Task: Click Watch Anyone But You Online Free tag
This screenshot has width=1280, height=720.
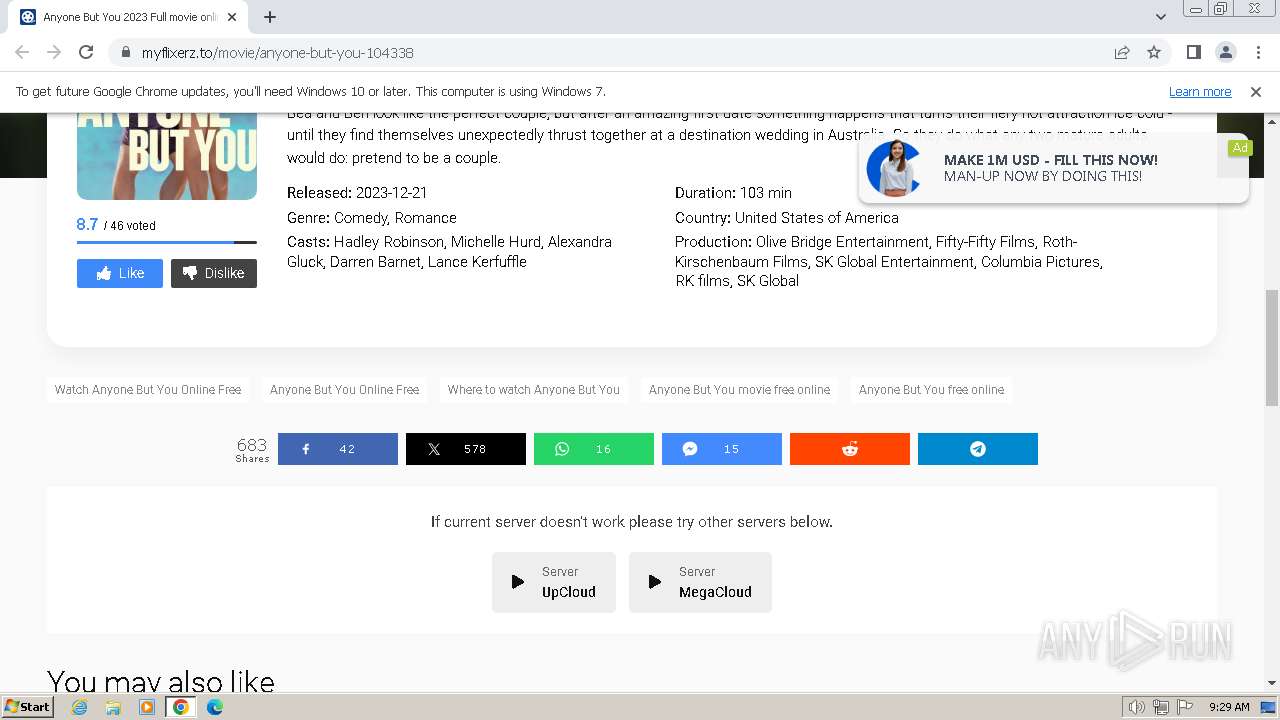Action: tap(148, 390)
